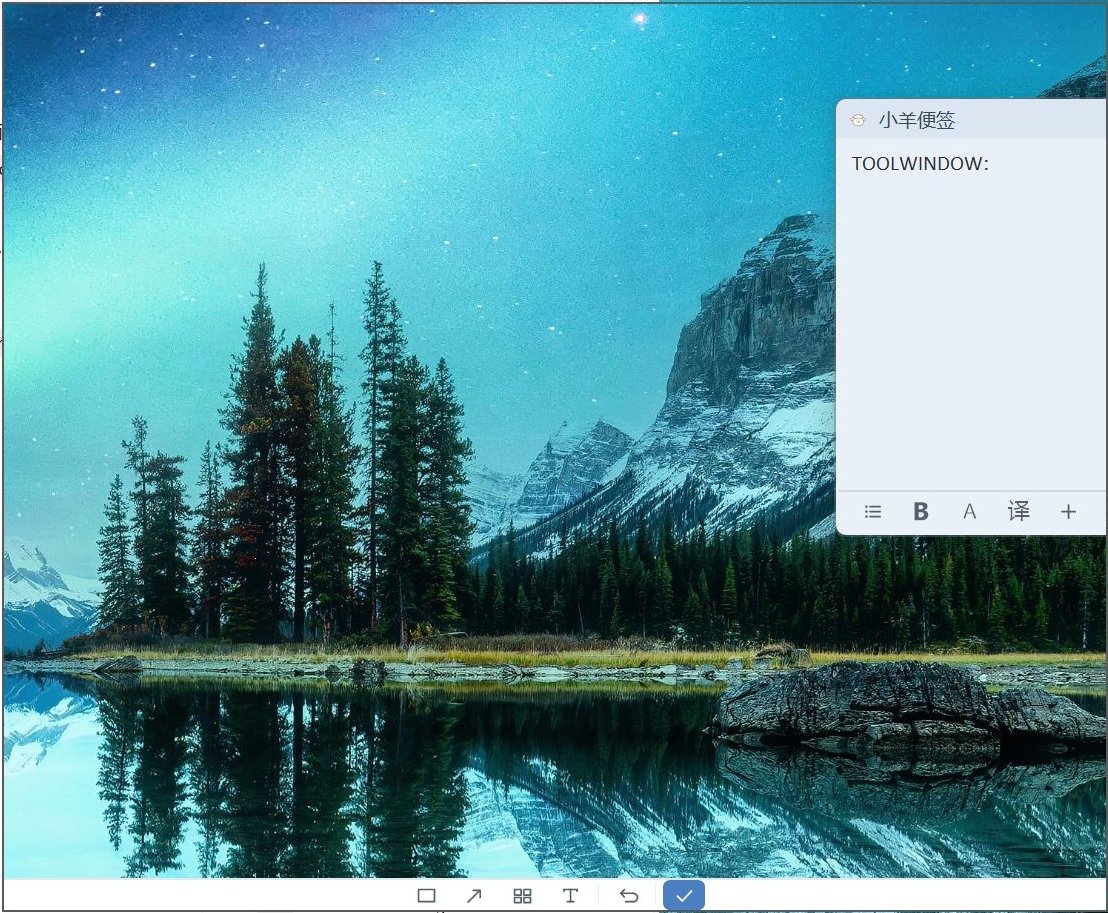Select the arrow annotation tool
1108x913 pixels.
coord(474,896)
